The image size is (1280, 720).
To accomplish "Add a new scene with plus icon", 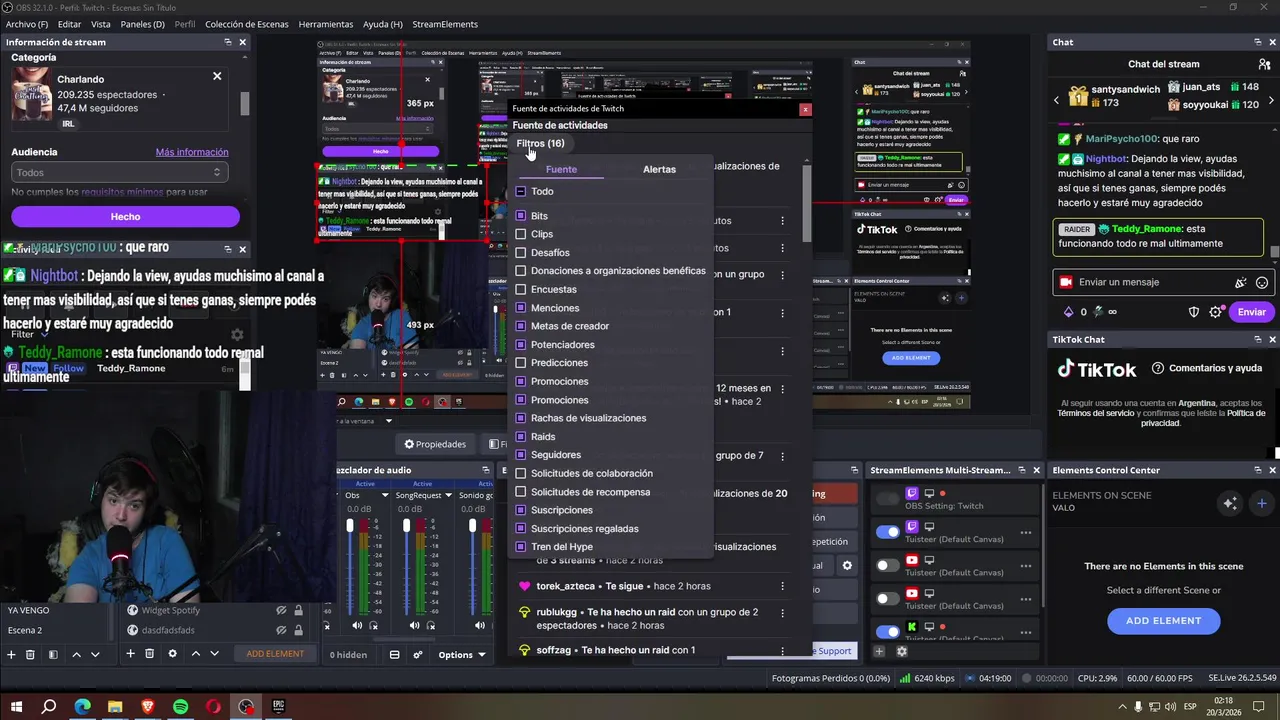I will (x=11, y=654).
